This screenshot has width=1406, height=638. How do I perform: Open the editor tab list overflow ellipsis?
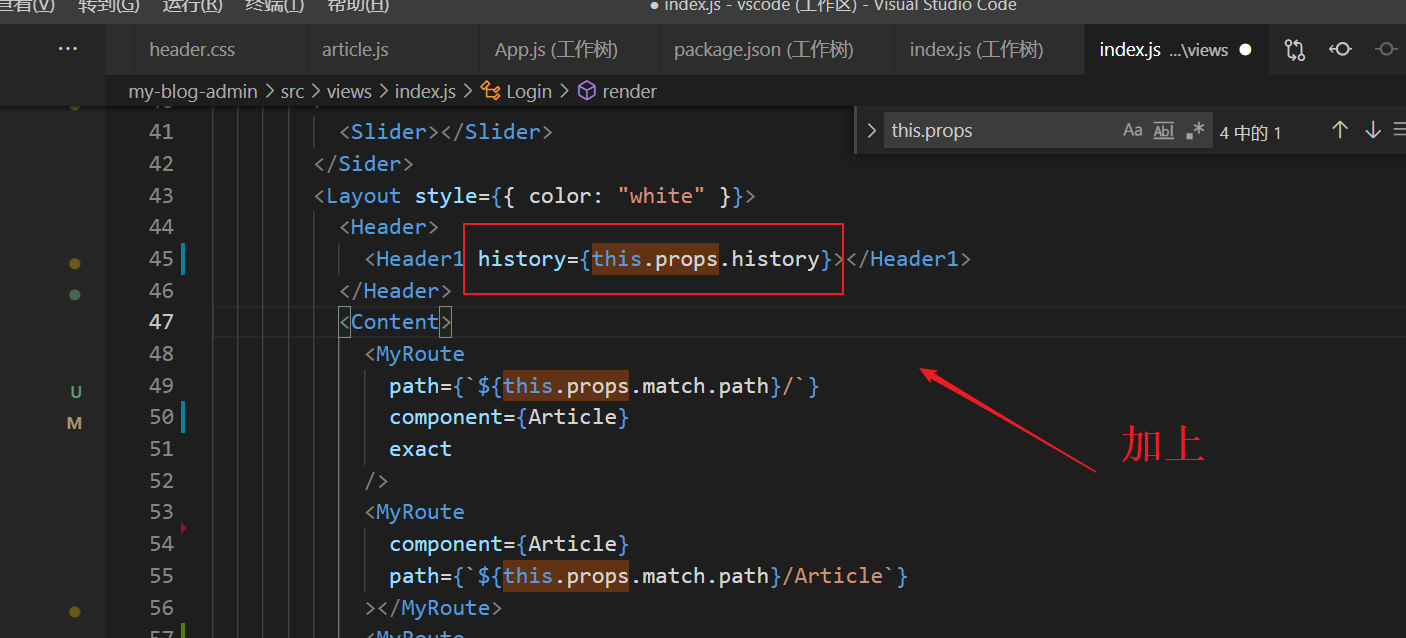(x=67, y=49)
